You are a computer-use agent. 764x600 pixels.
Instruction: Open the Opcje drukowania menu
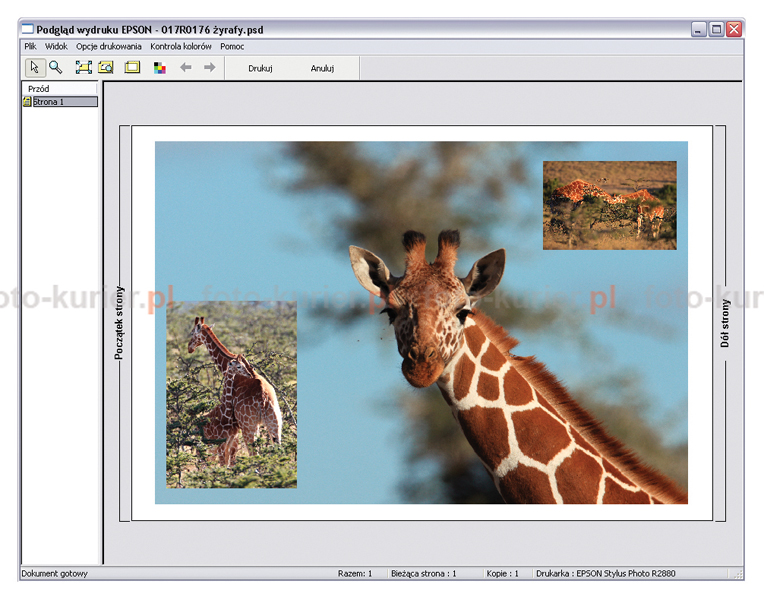(109, 46)
